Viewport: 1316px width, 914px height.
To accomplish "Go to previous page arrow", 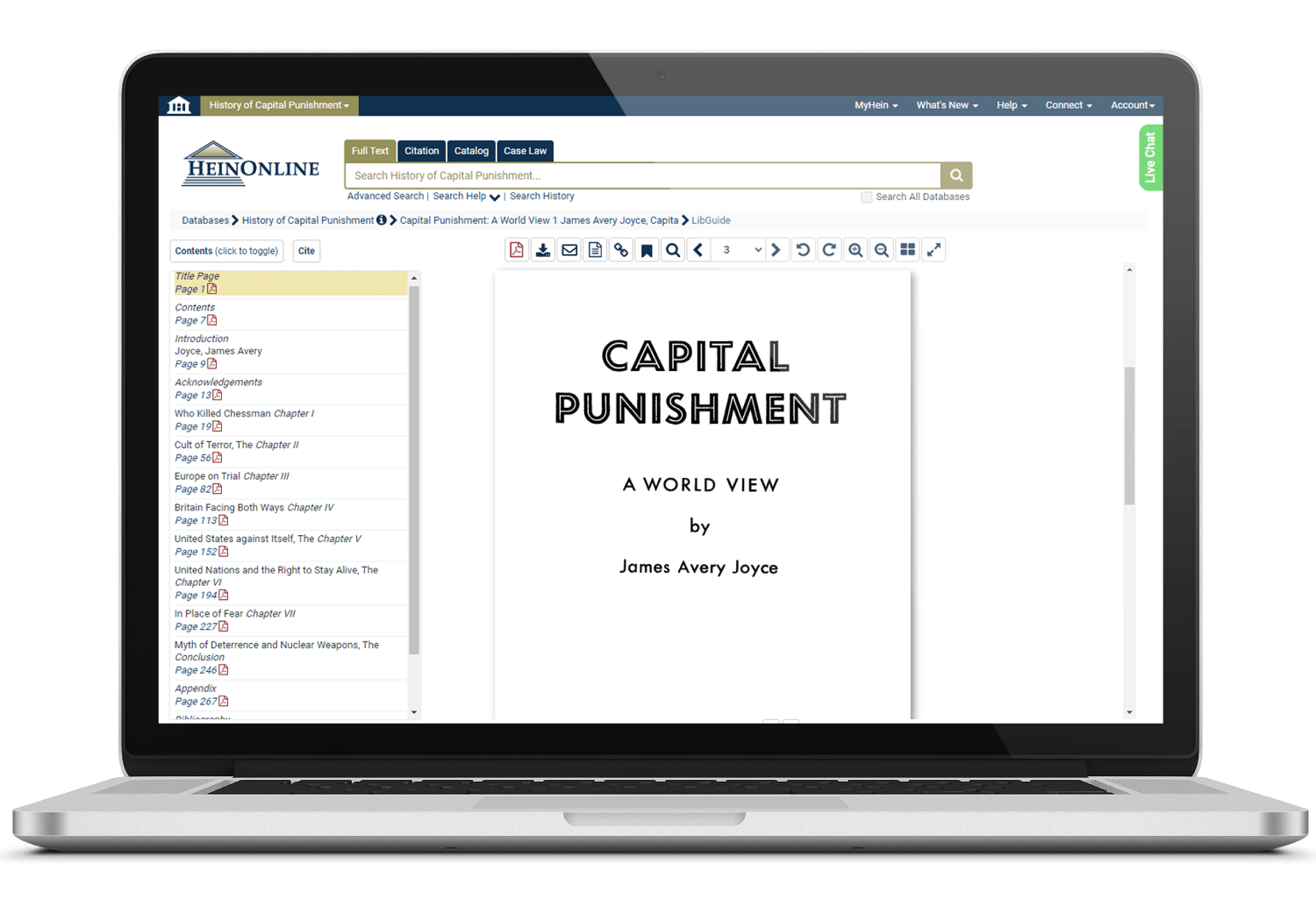I will 698,250.
